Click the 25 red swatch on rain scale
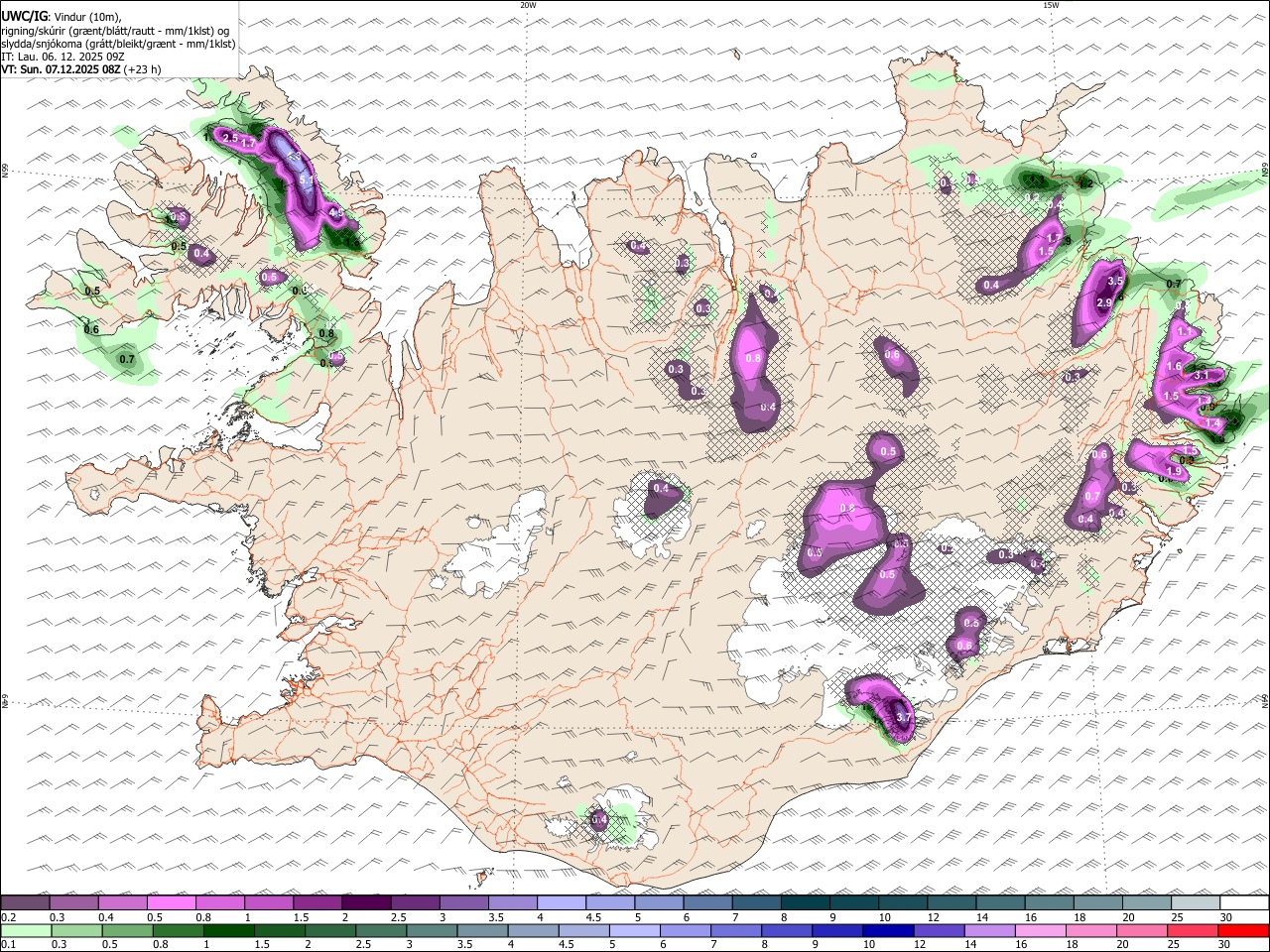The width and height of the screenshot is (1270, 952). (x=1193, y=931)
